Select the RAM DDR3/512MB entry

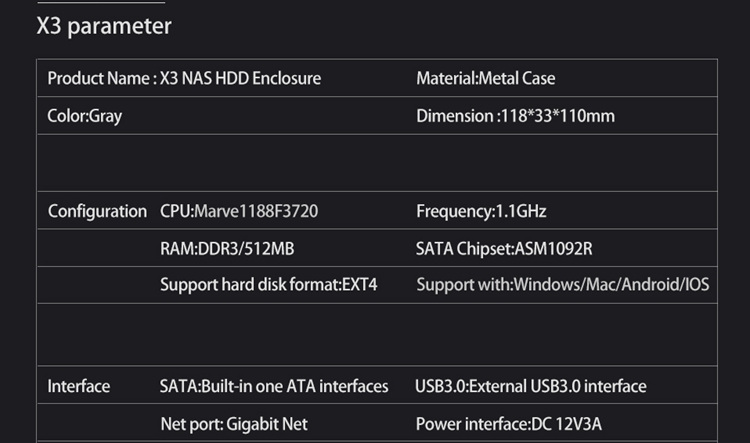coord(227,249)
